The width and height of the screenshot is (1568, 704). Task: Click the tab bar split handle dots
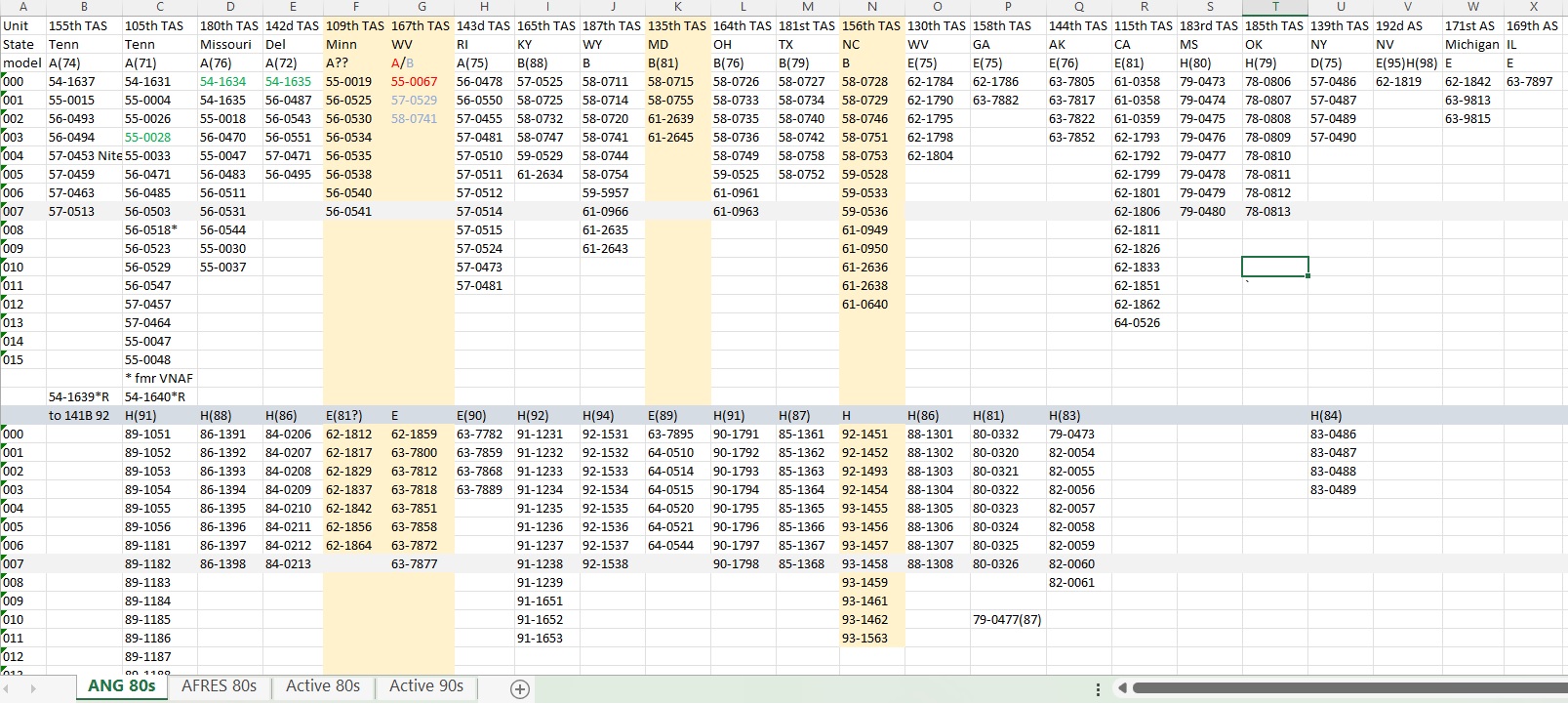click(x=1098, y=689)
